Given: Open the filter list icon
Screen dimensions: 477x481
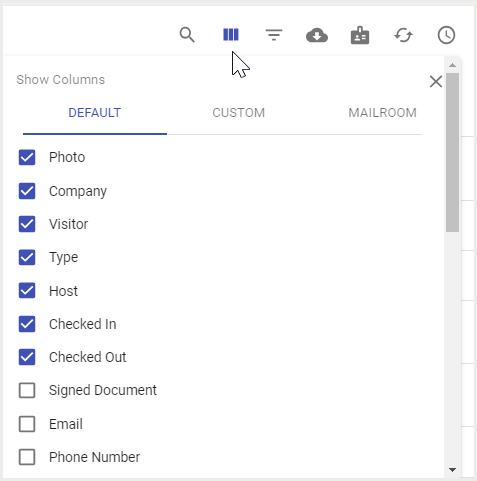Looking at the screenshot, I should tap(274, 35).
